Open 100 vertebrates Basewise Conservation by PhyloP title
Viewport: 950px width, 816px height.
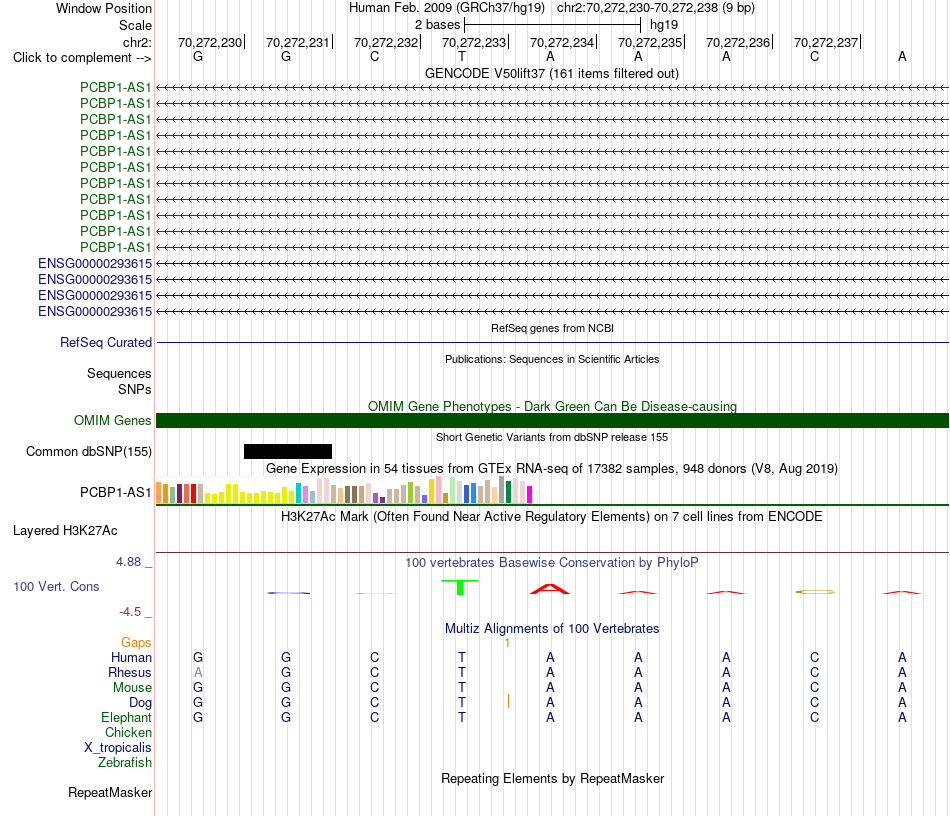tap(552, 563)
